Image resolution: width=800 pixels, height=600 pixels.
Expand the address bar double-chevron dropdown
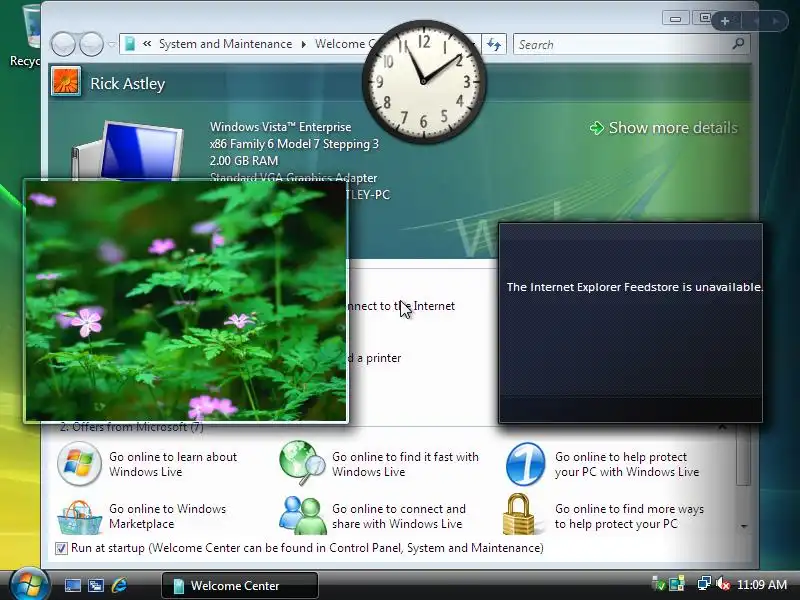tap(147, 44)
